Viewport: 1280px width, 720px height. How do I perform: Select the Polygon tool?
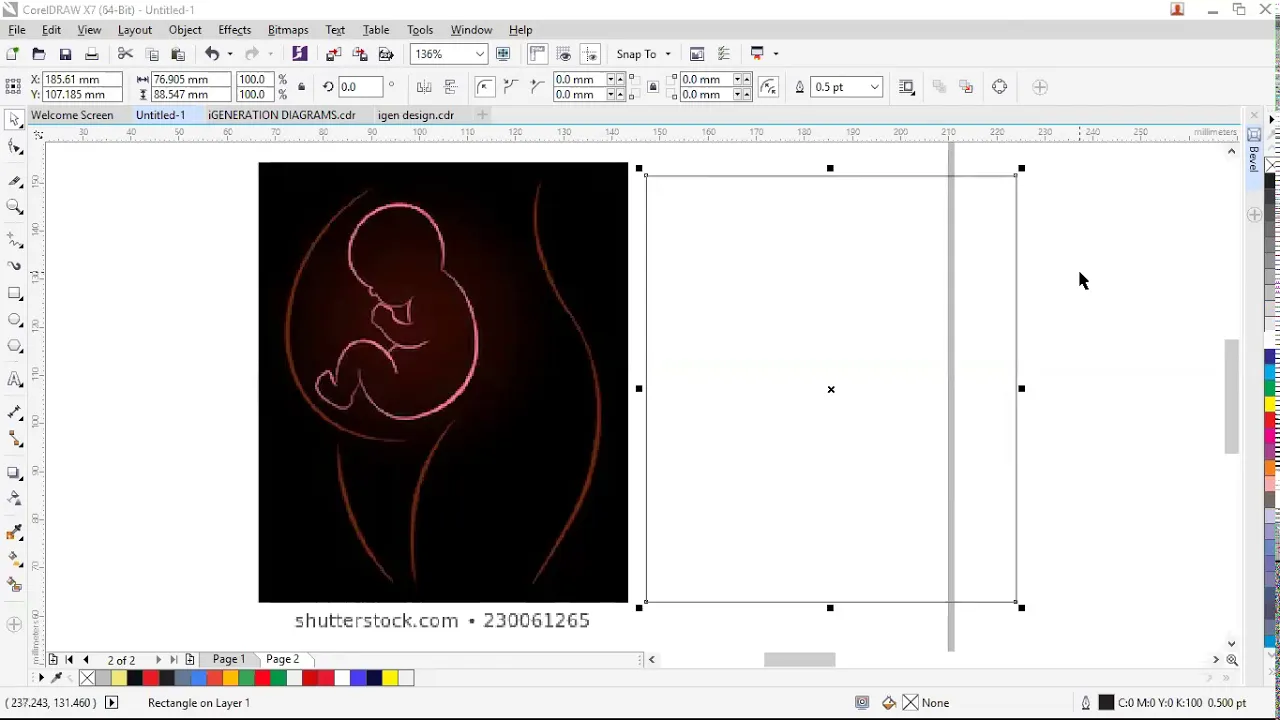14,346
